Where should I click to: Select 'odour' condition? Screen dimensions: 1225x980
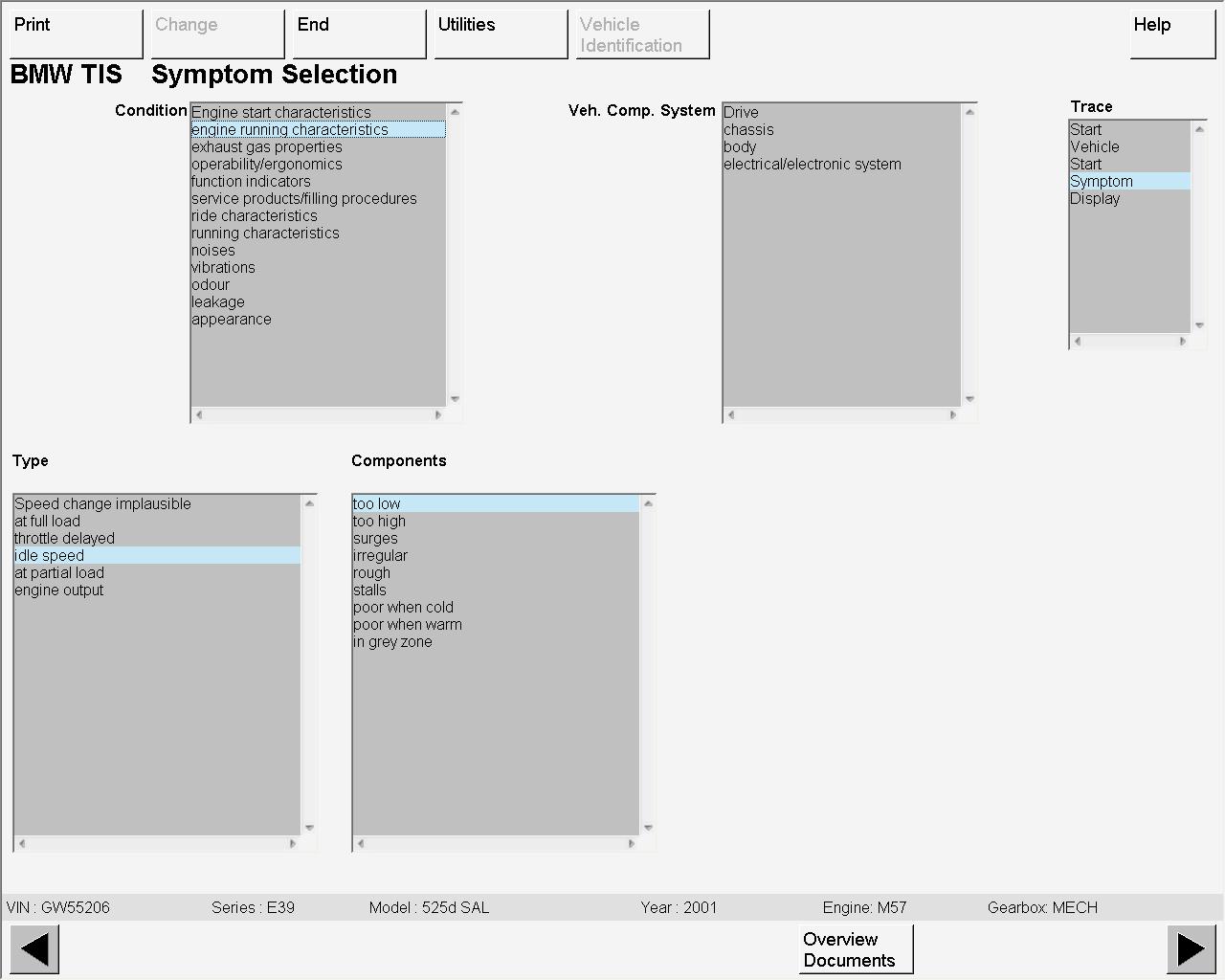click(x=318, y=285)
